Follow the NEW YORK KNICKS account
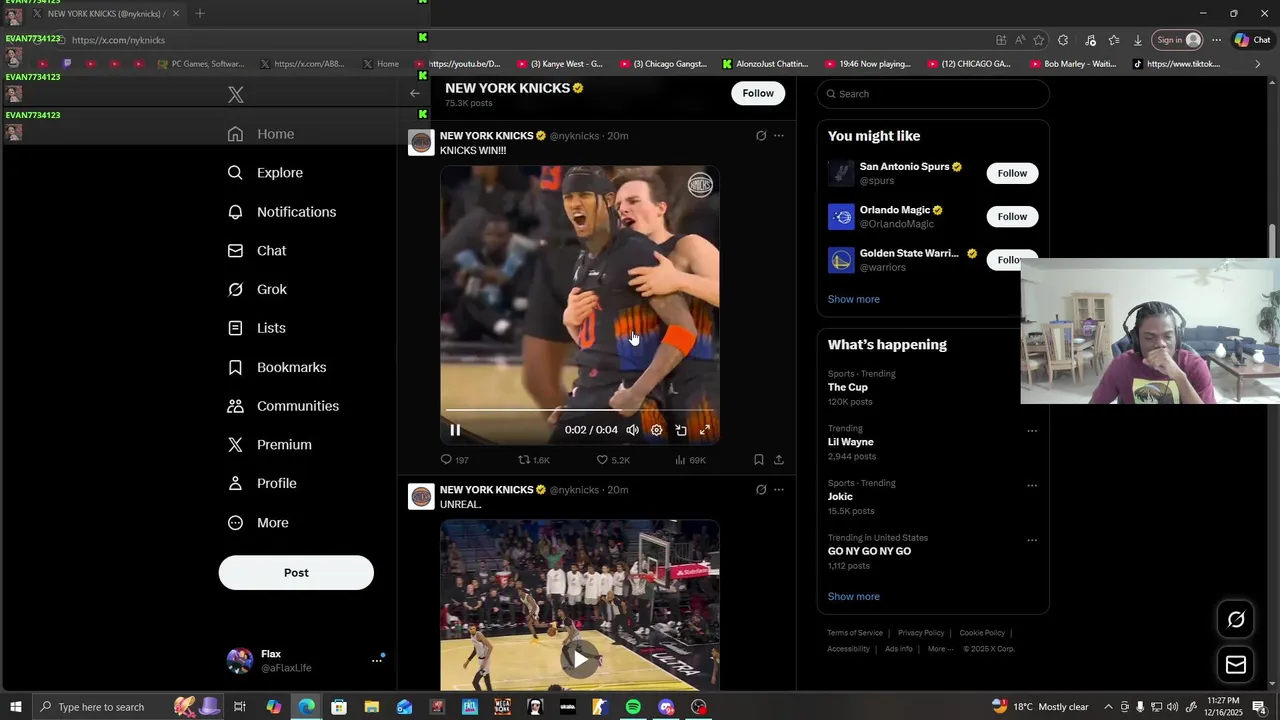The height and width of the screenshot is (720, 1280). (x=758, y=93)
